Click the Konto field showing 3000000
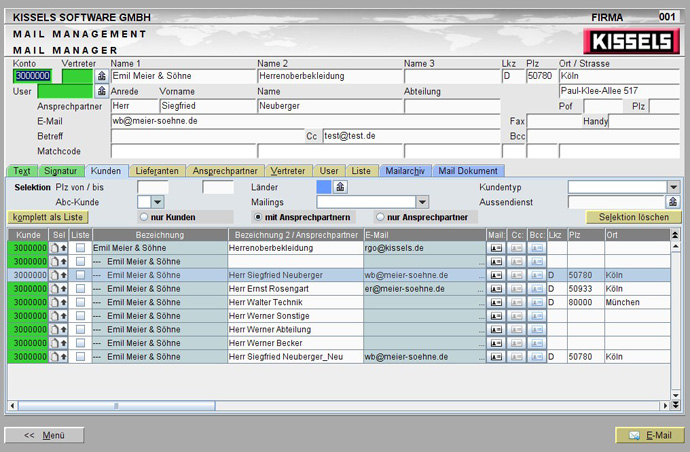The width and height of the screenshot is (690, 452). tap(33, 76)
